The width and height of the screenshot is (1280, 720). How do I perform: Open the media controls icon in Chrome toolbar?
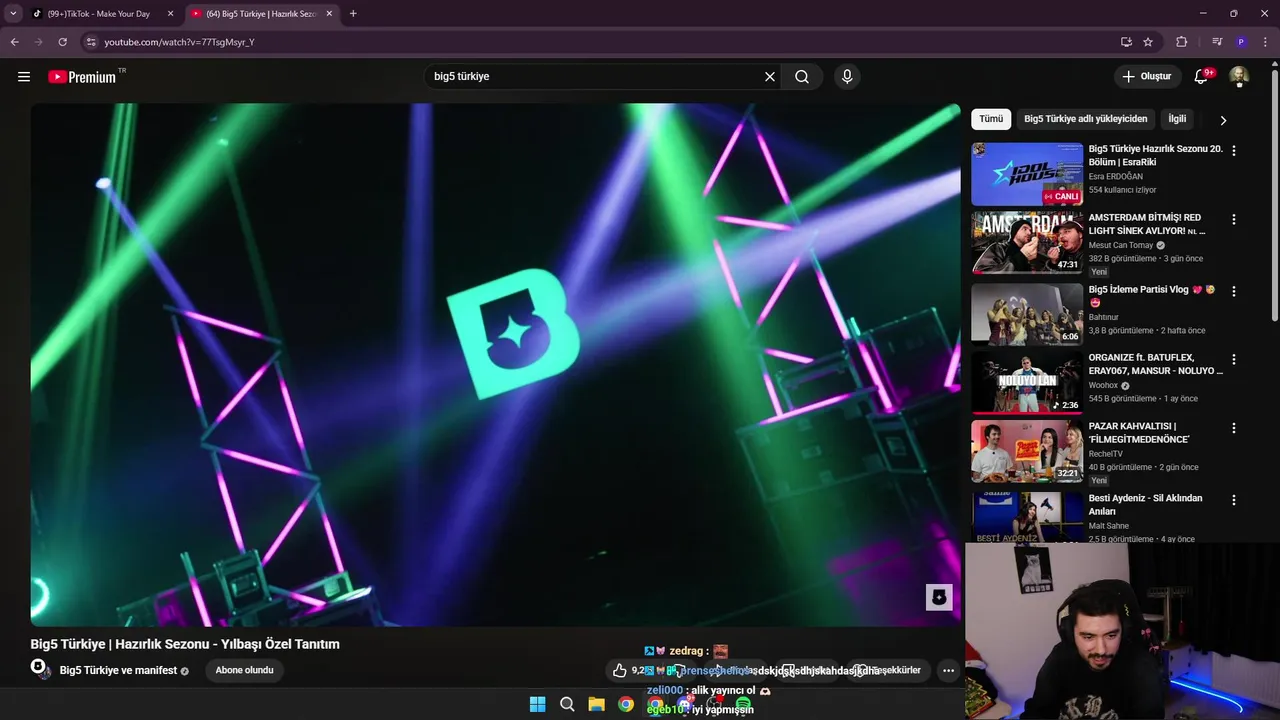pyautogui.click(x=1217, y=42)
